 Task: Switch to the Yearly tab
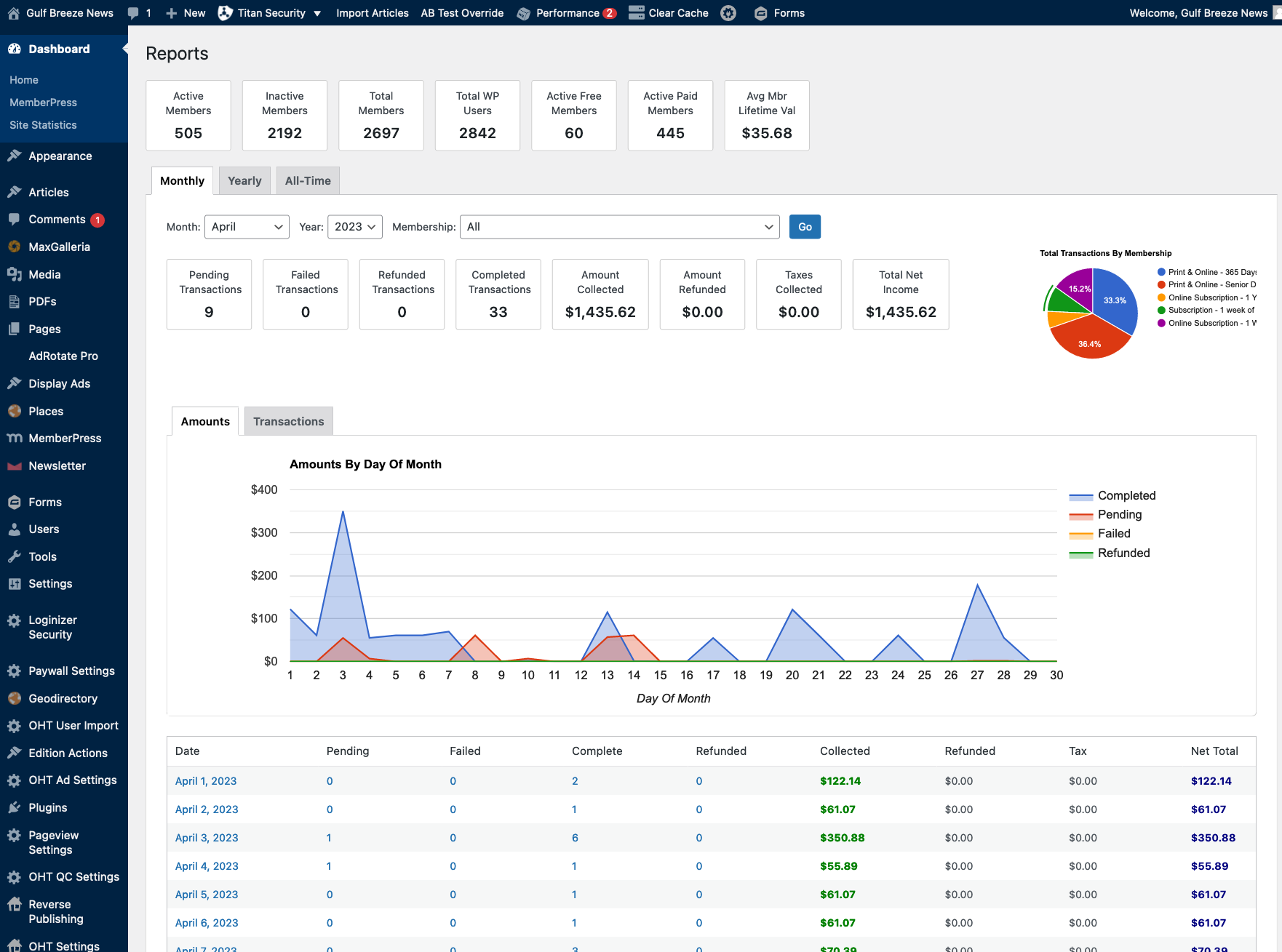[x=244, y=181]
